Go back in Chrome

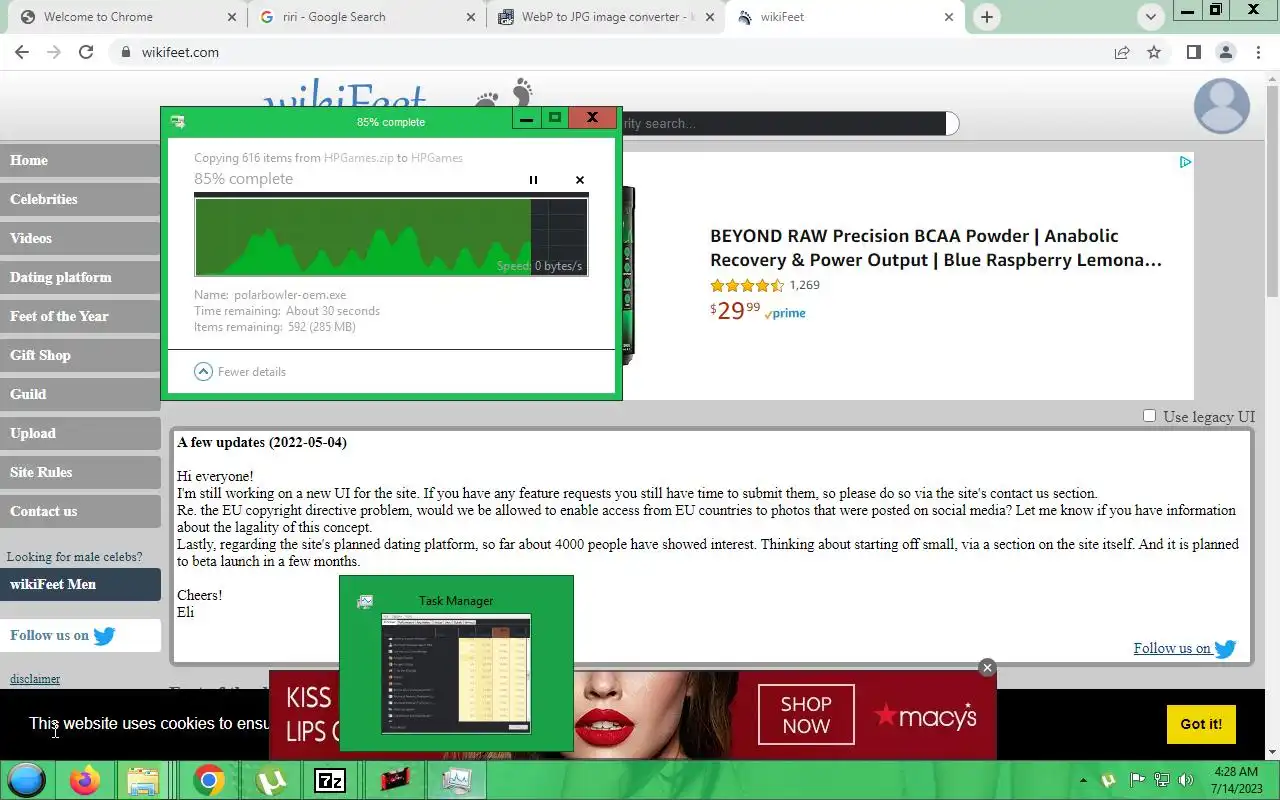(x=22, y=52)
